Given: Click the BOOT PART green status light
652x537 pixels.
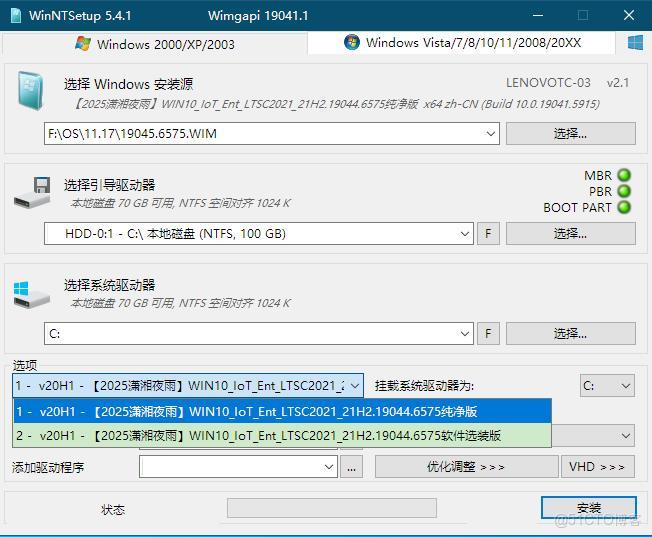Looking at the screenshot, I should click(624, 207).
